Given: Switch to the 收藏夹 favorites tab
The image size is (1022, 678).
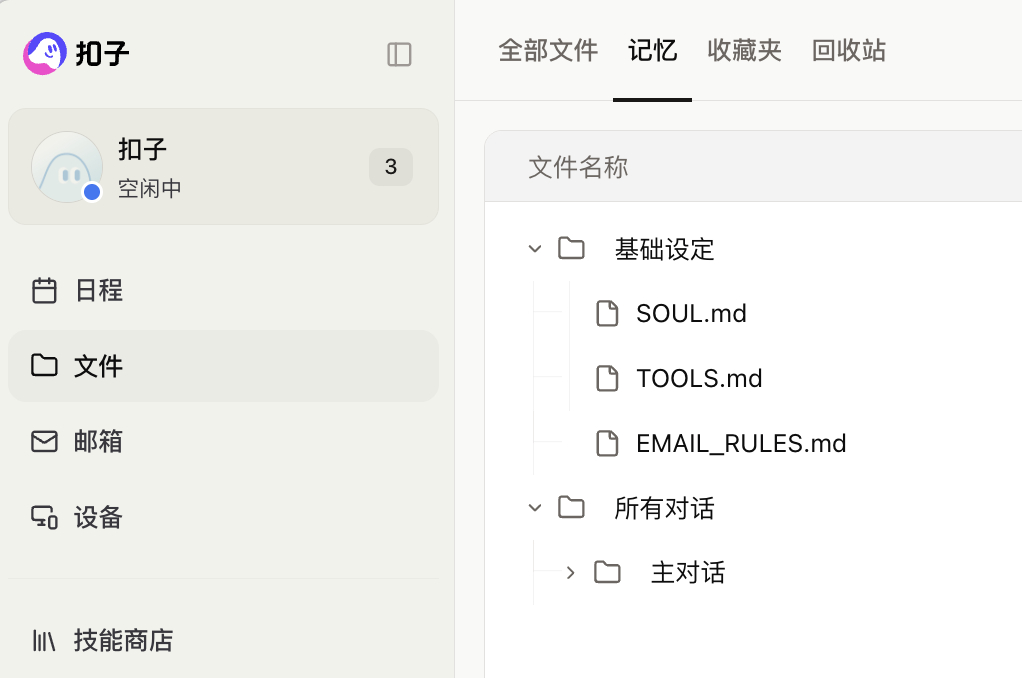Looking at the screenshot, I should point(744,51).
